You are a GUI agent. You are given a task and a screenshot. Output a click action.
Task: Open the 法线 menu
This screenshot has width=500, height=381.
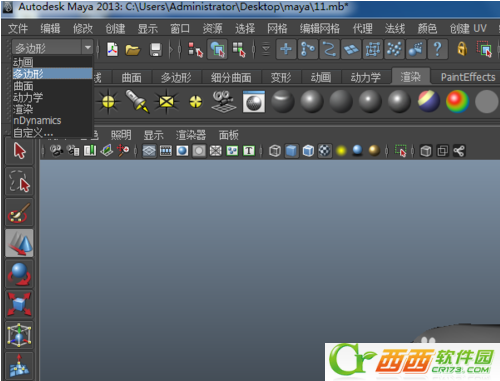click(x=395, y=29)
